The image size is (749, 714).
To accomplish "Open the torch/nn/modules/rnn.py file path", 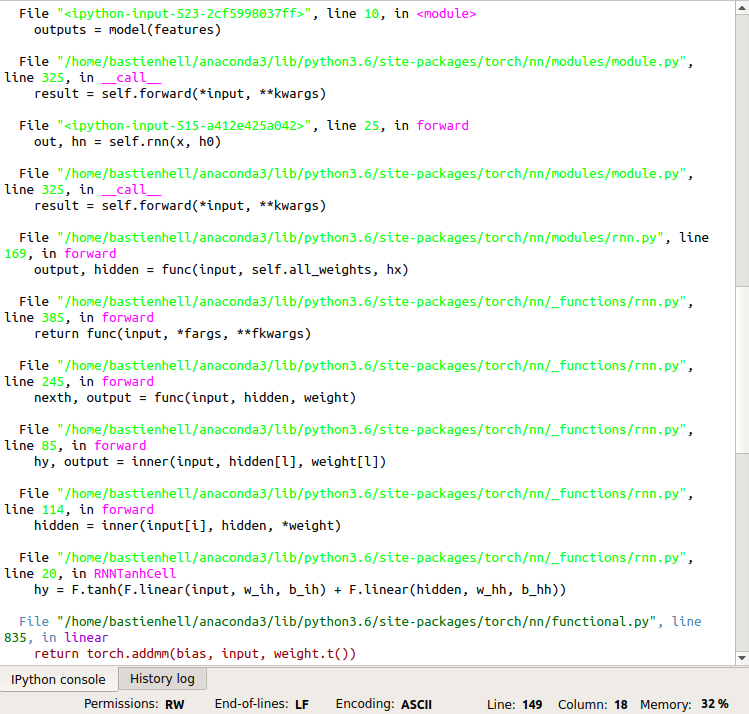I will point(362,238).
